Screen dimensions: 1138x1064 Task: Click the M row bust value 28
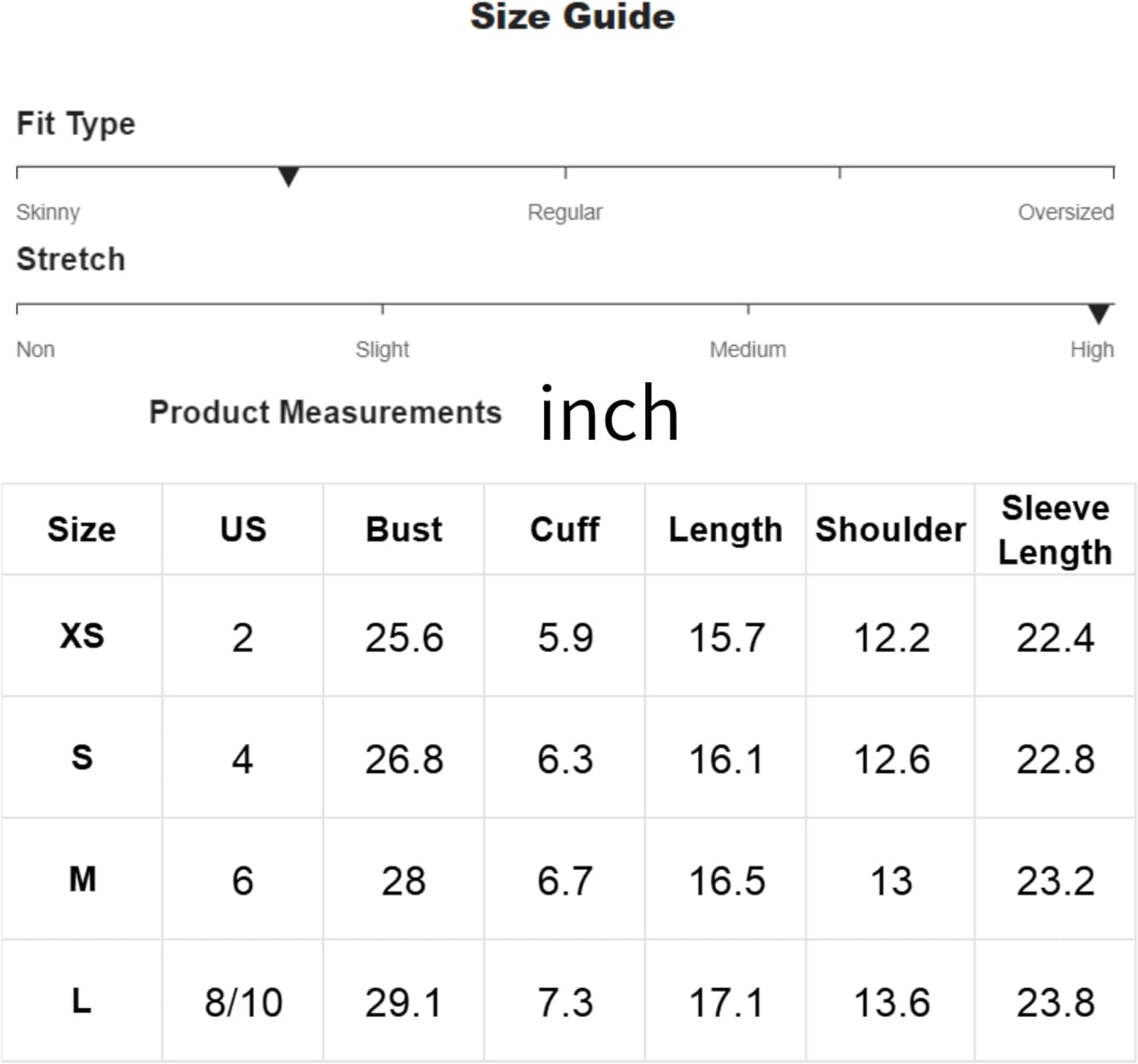coord(404,881)
